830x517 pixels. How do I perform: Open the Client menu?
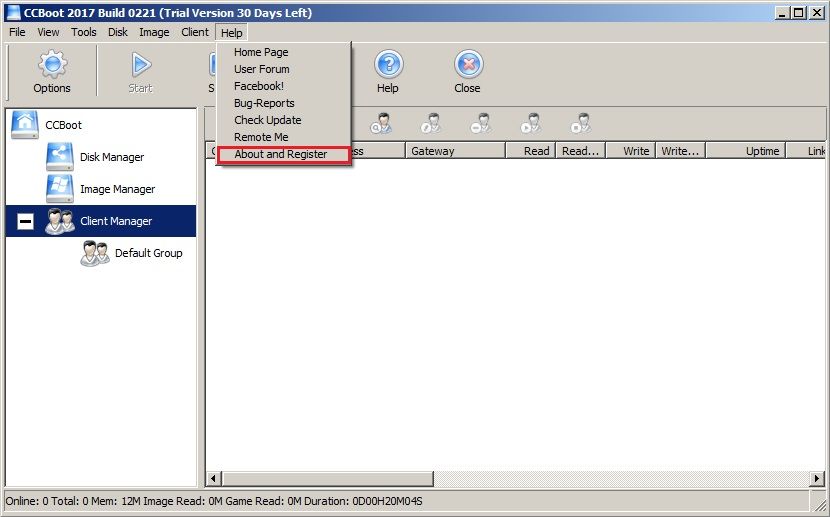pos(195,32)
